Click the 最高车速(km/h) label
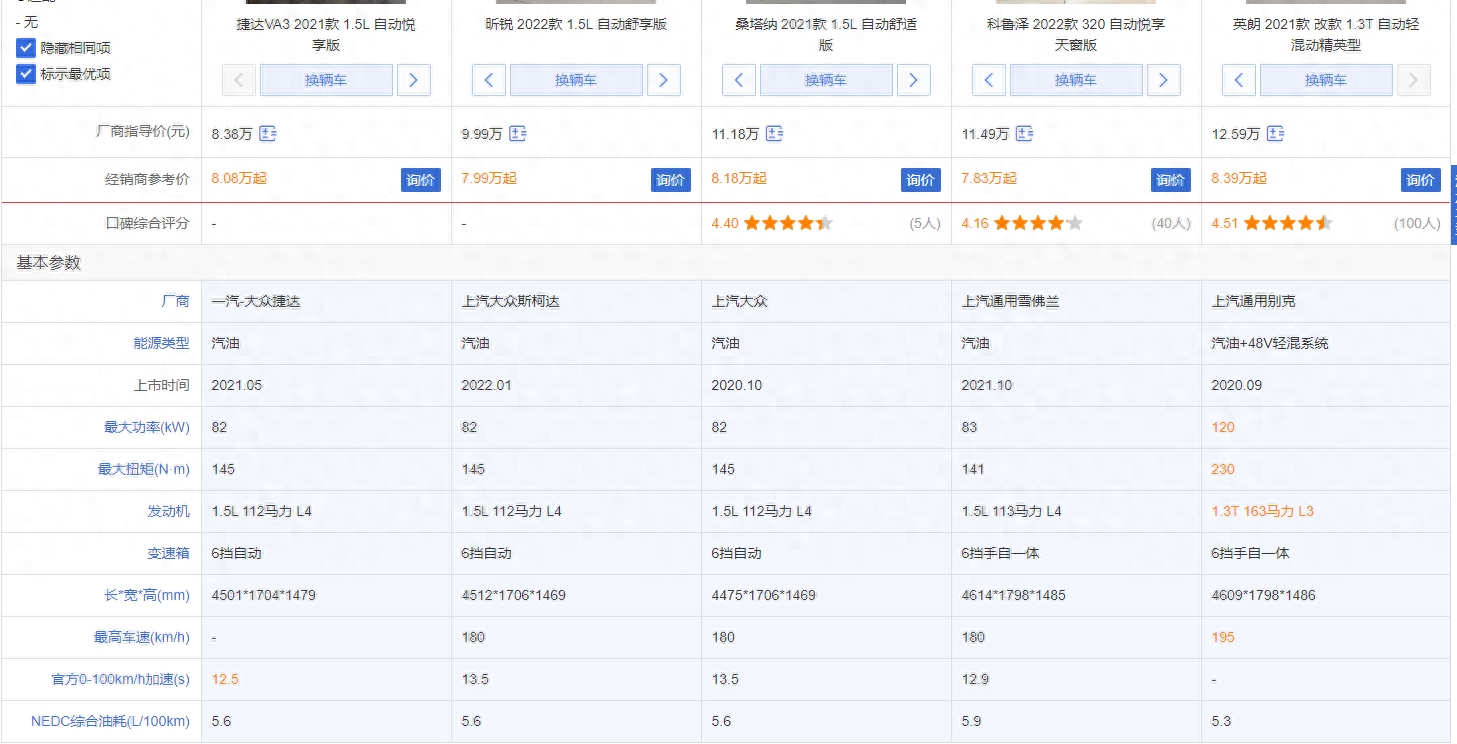1457x744 pixels. pos(142,637)
